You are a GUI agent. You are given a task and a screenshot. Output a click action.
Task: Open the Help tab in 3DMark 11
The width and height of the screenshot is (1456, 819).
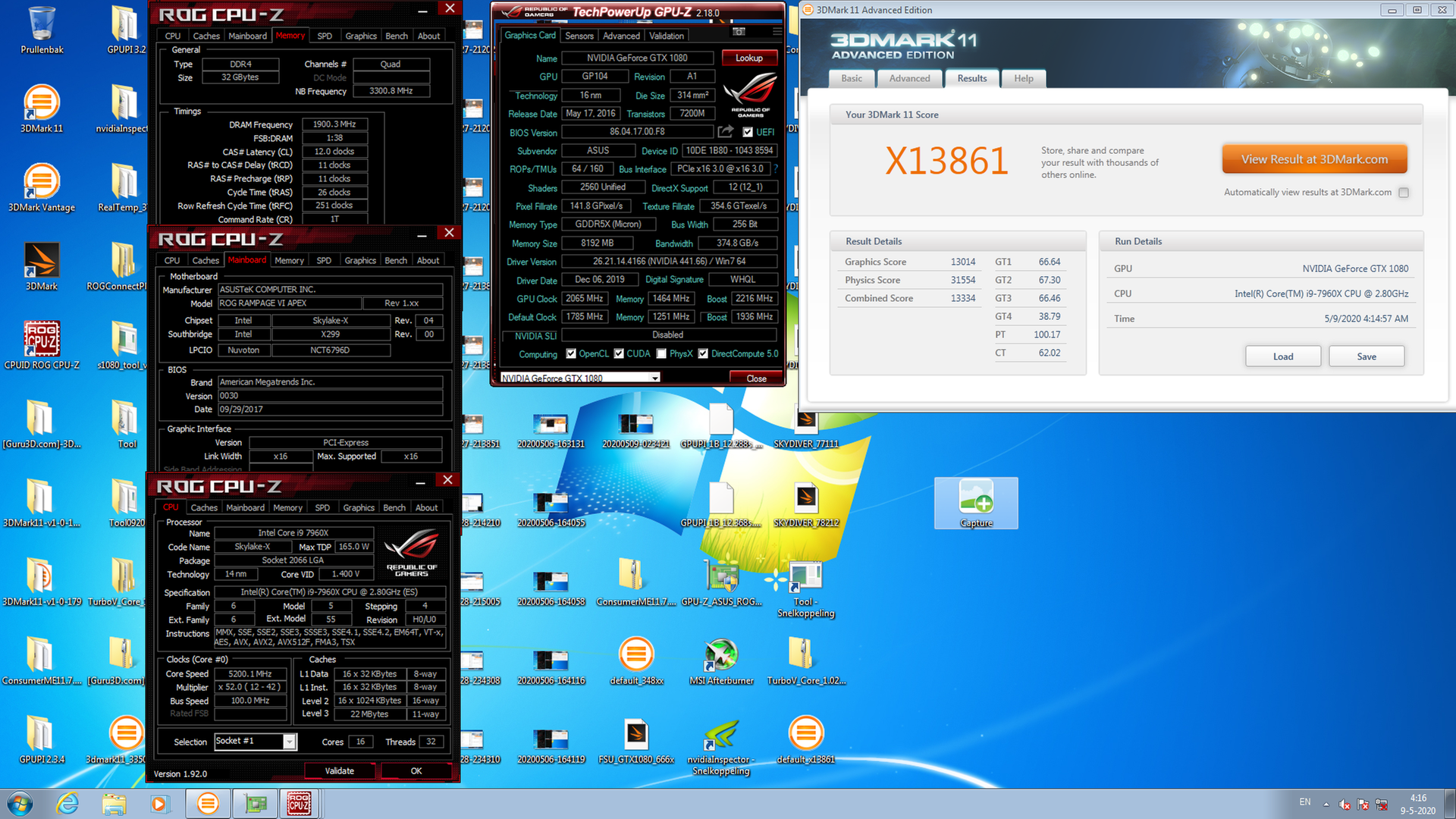pyautogui.click(x=1024, y=78)
